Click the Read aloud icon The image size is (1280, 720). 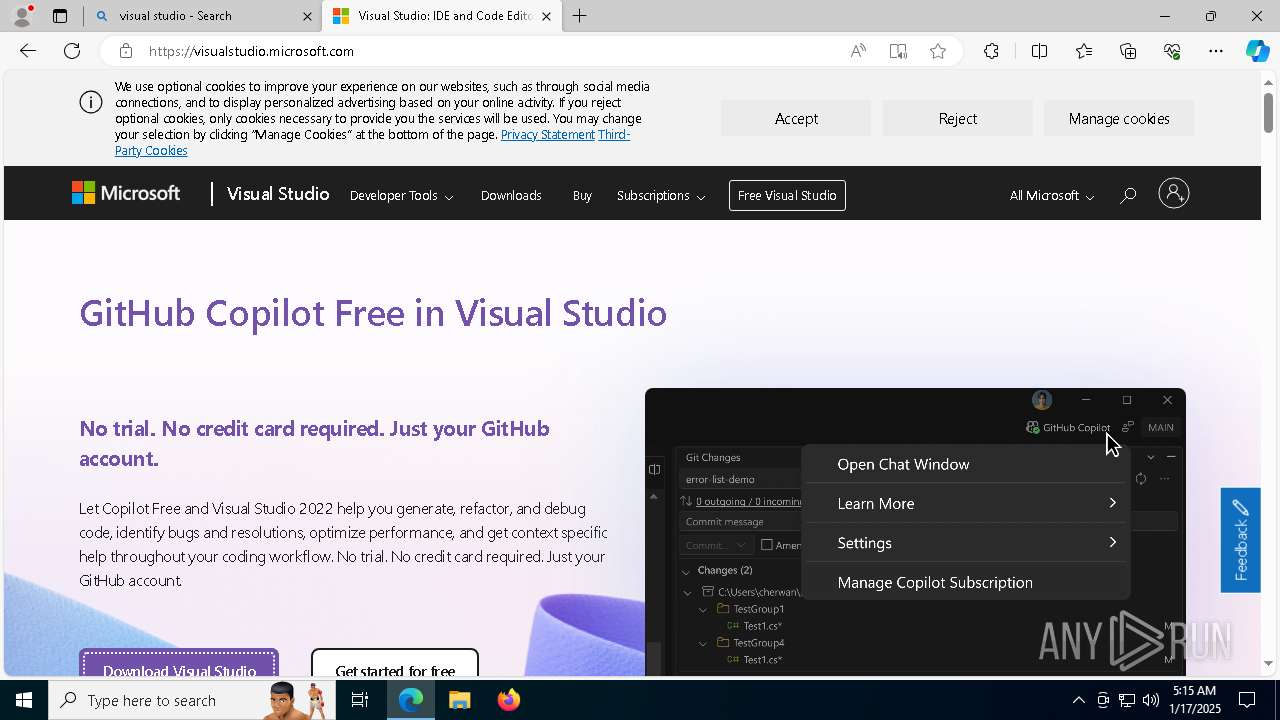pos(858,51)
